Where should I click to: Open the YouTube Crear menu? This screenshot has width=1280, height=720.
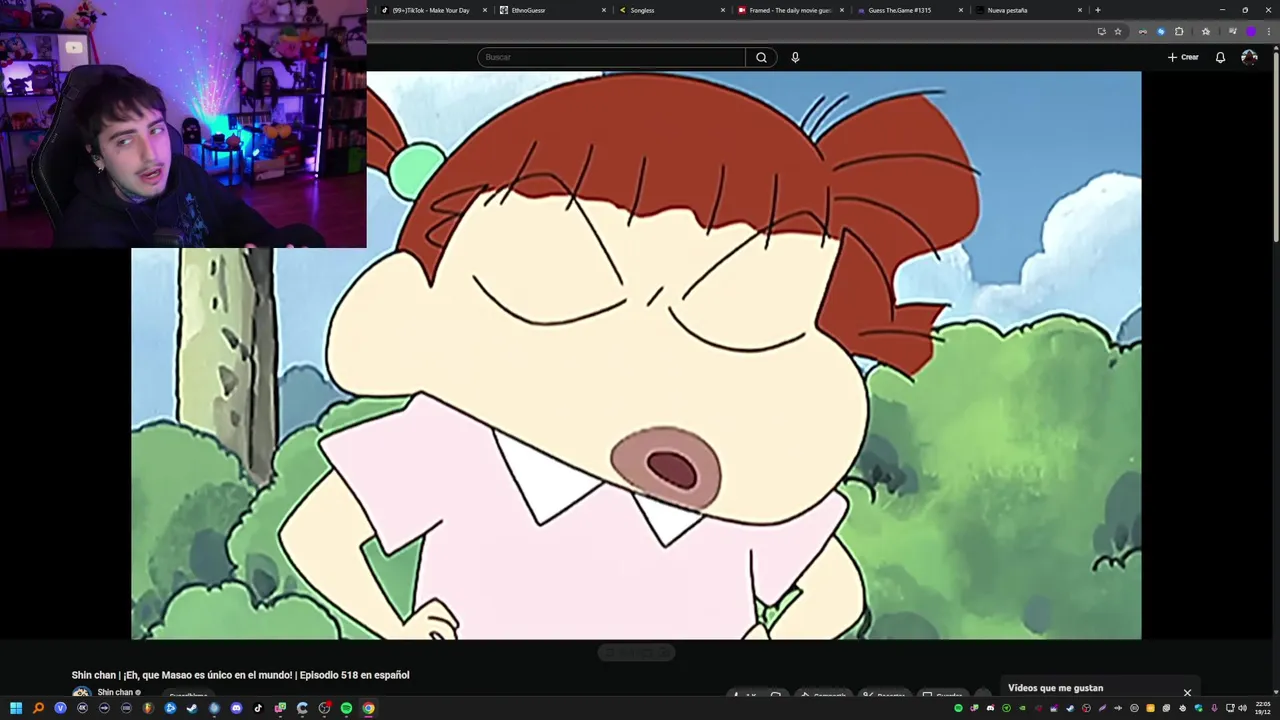point(1183,57)
